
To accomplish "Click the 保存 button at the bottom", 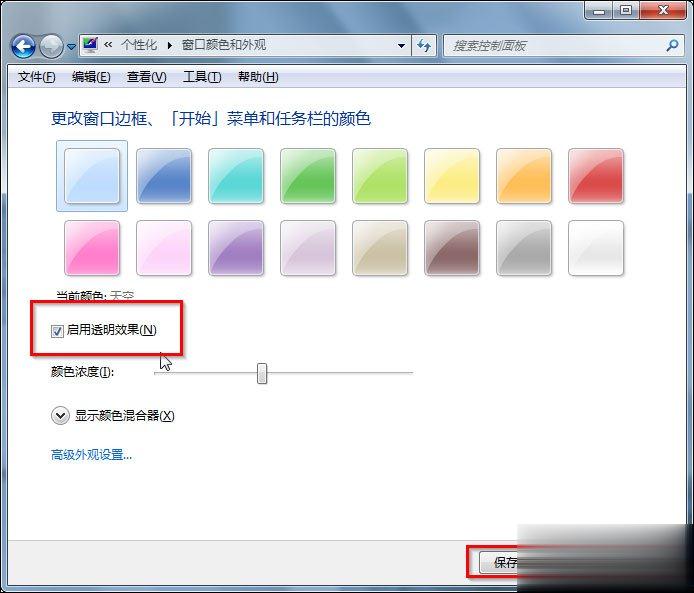I will [x=500, y=562].
